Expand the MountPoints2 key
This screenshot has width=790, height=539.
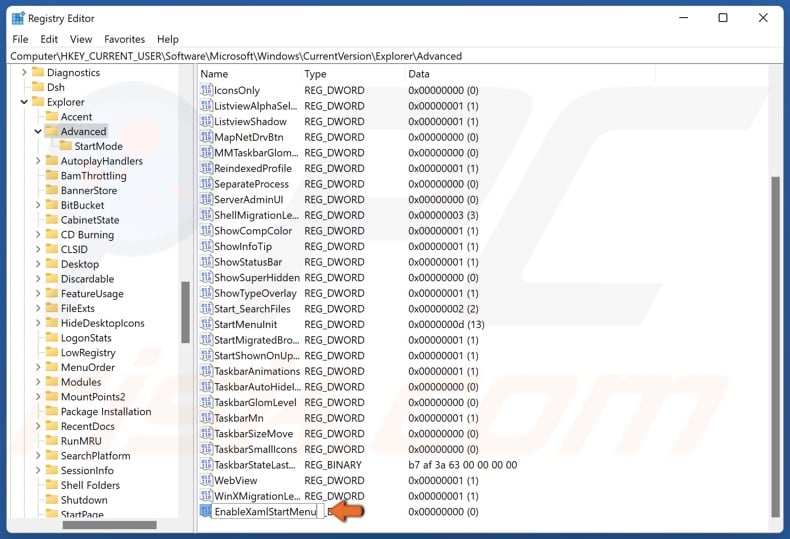click(x=38, y=397)
